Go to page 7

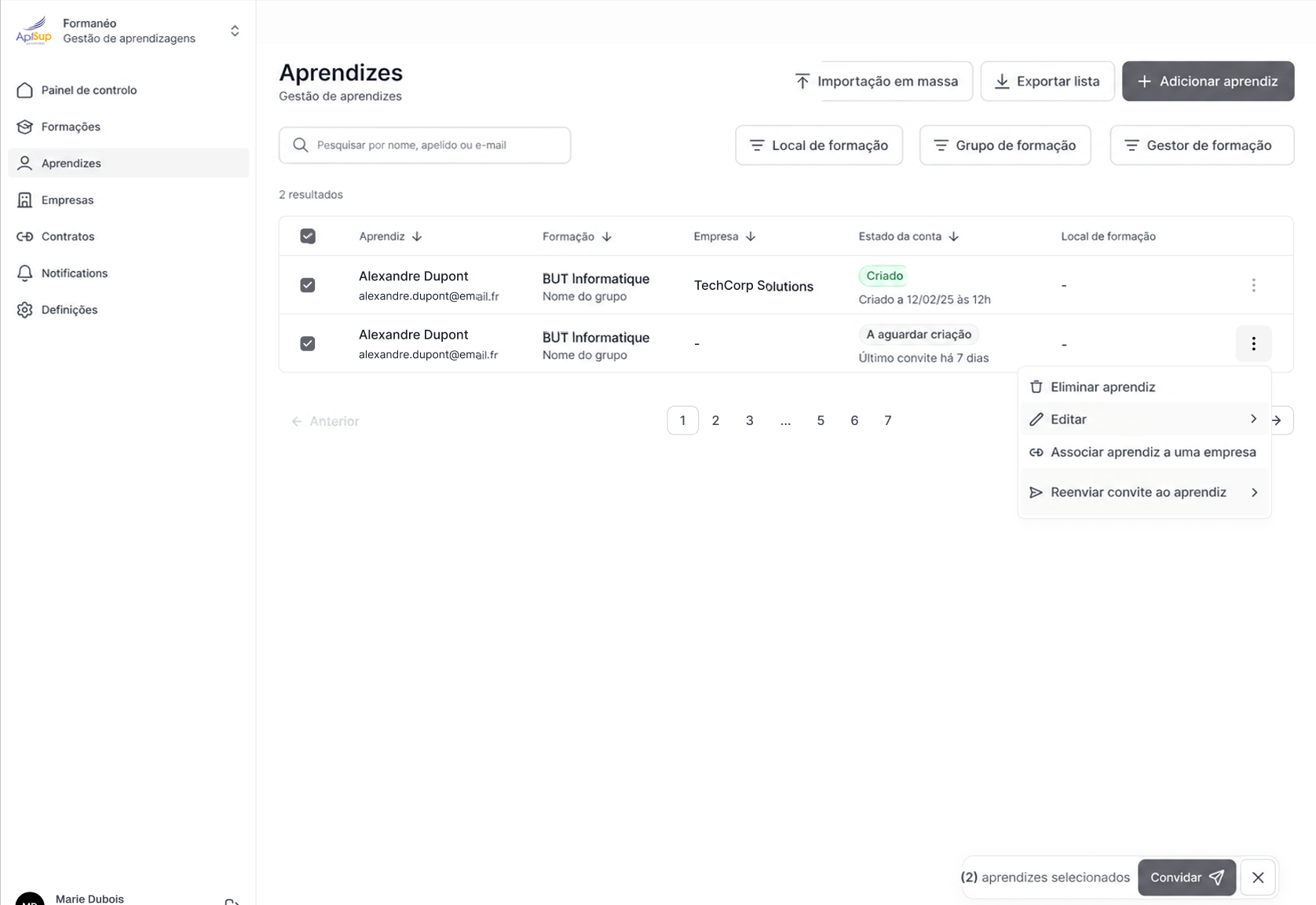coord(887,421)
